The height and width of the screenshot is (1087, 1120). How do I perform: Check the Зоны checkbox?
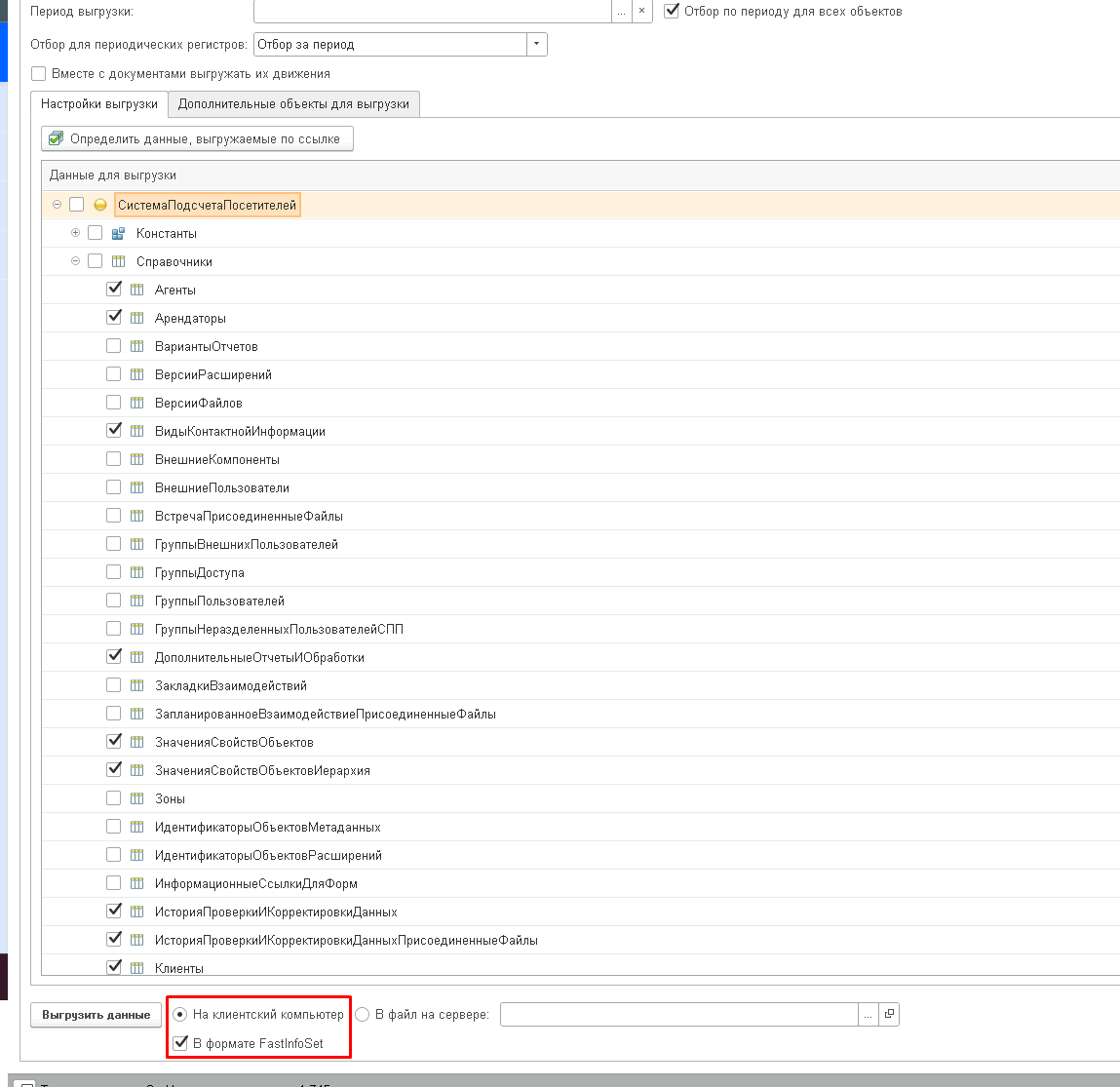coord(114,797)
